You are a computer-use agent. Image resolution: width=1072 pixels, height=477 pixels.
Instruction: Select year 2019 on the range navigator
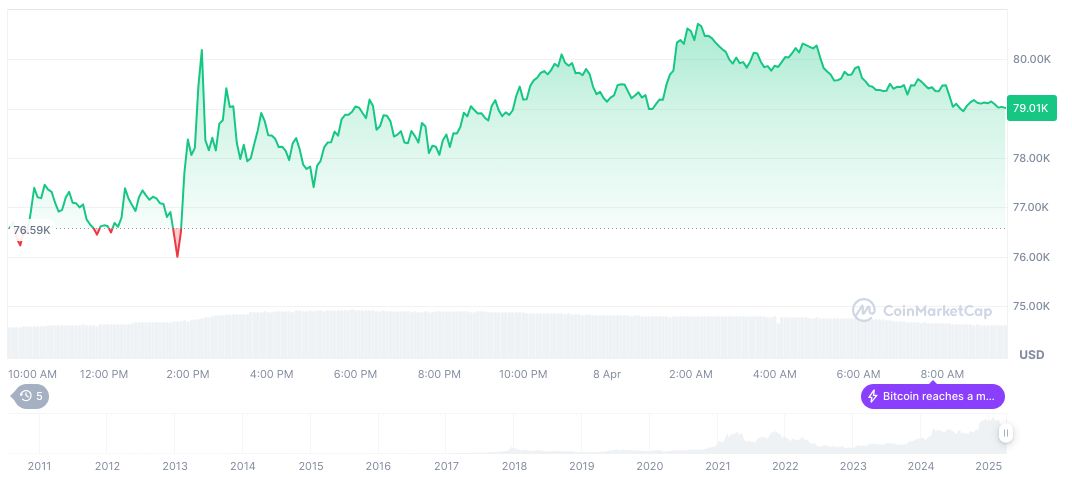tap(581, 466)
